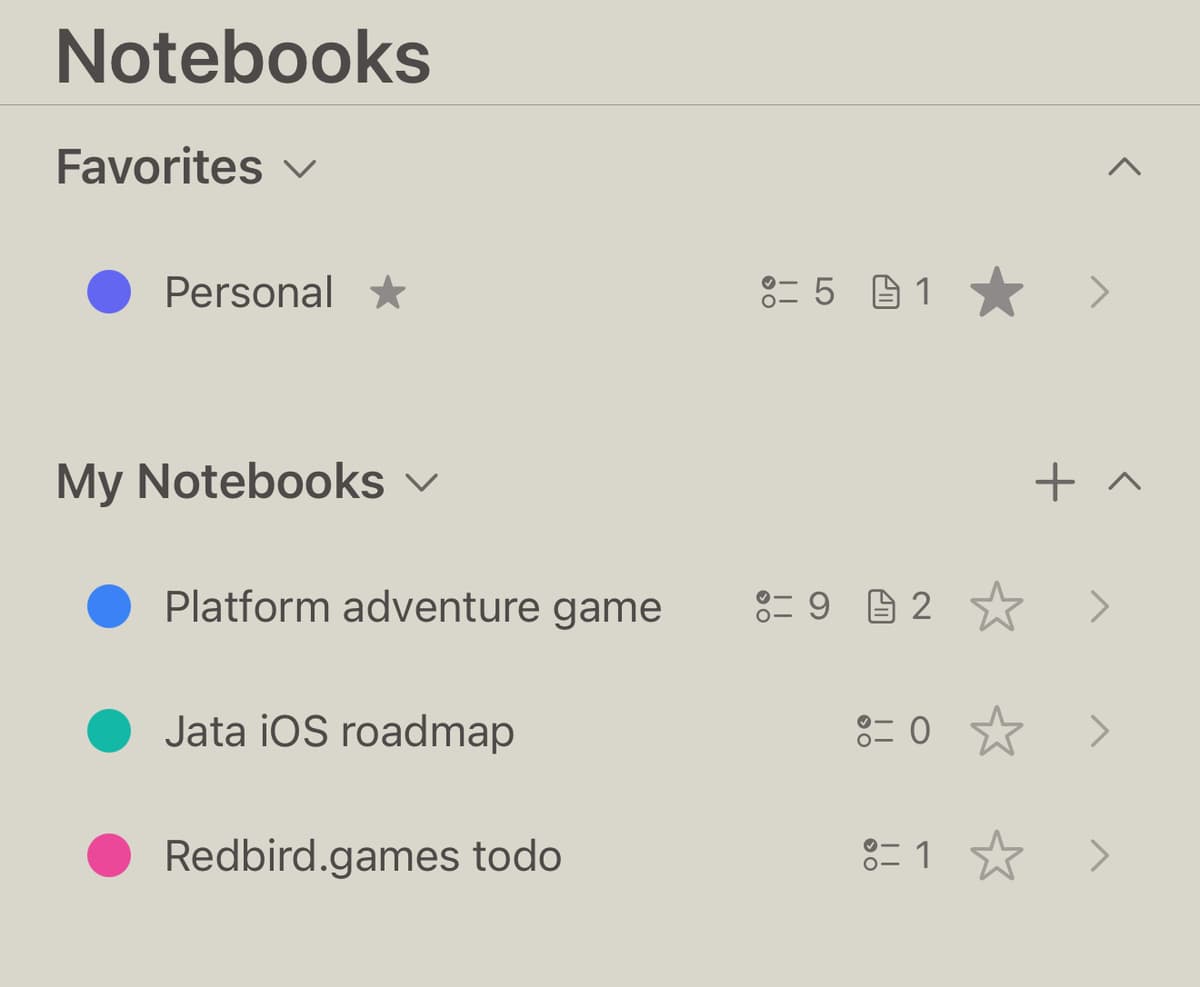Collapse the Favorites section
Viewport: 1200px width, 987px height.
click(1125, 168)
